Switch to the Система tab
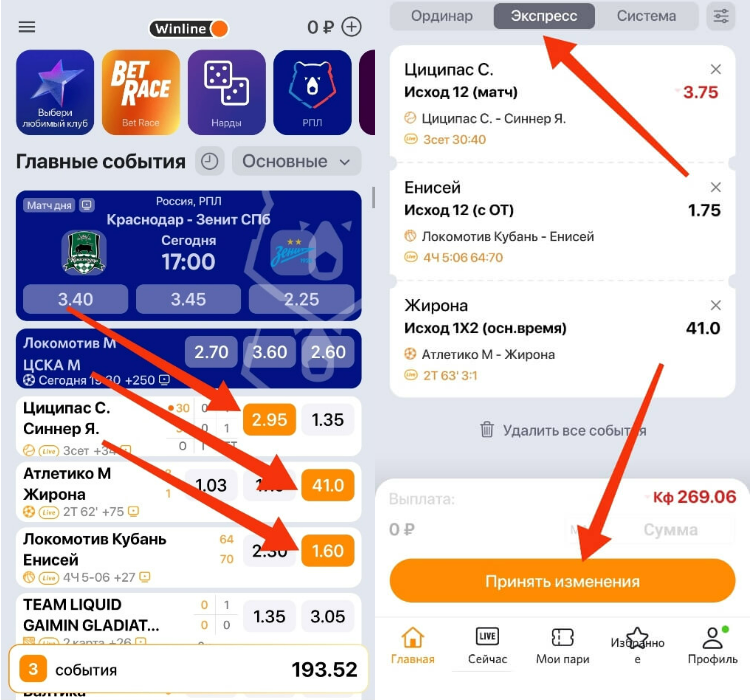This screenshot has height=700, width=750. (x=646, y=16)
